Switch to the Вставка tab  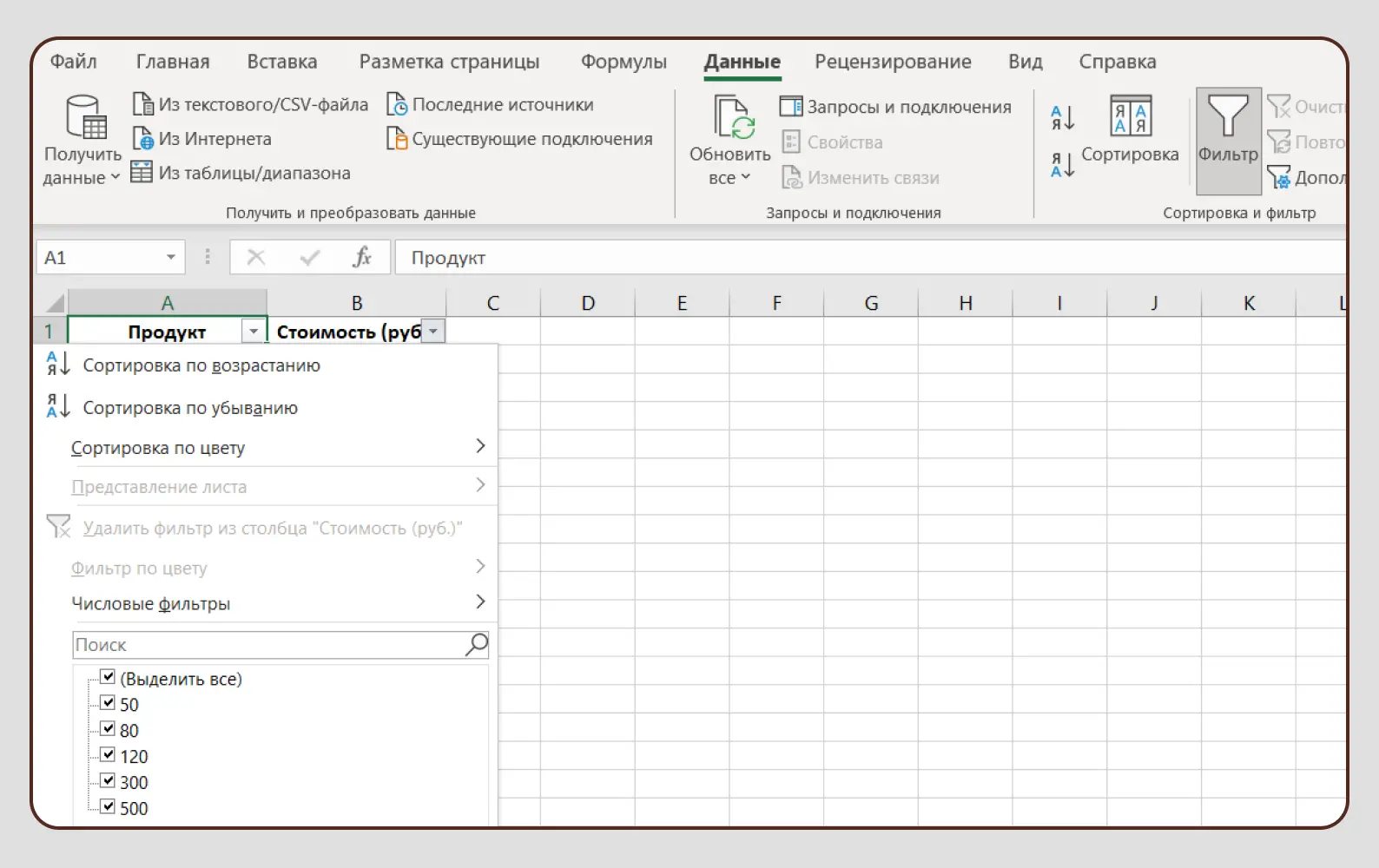point(282,62)
